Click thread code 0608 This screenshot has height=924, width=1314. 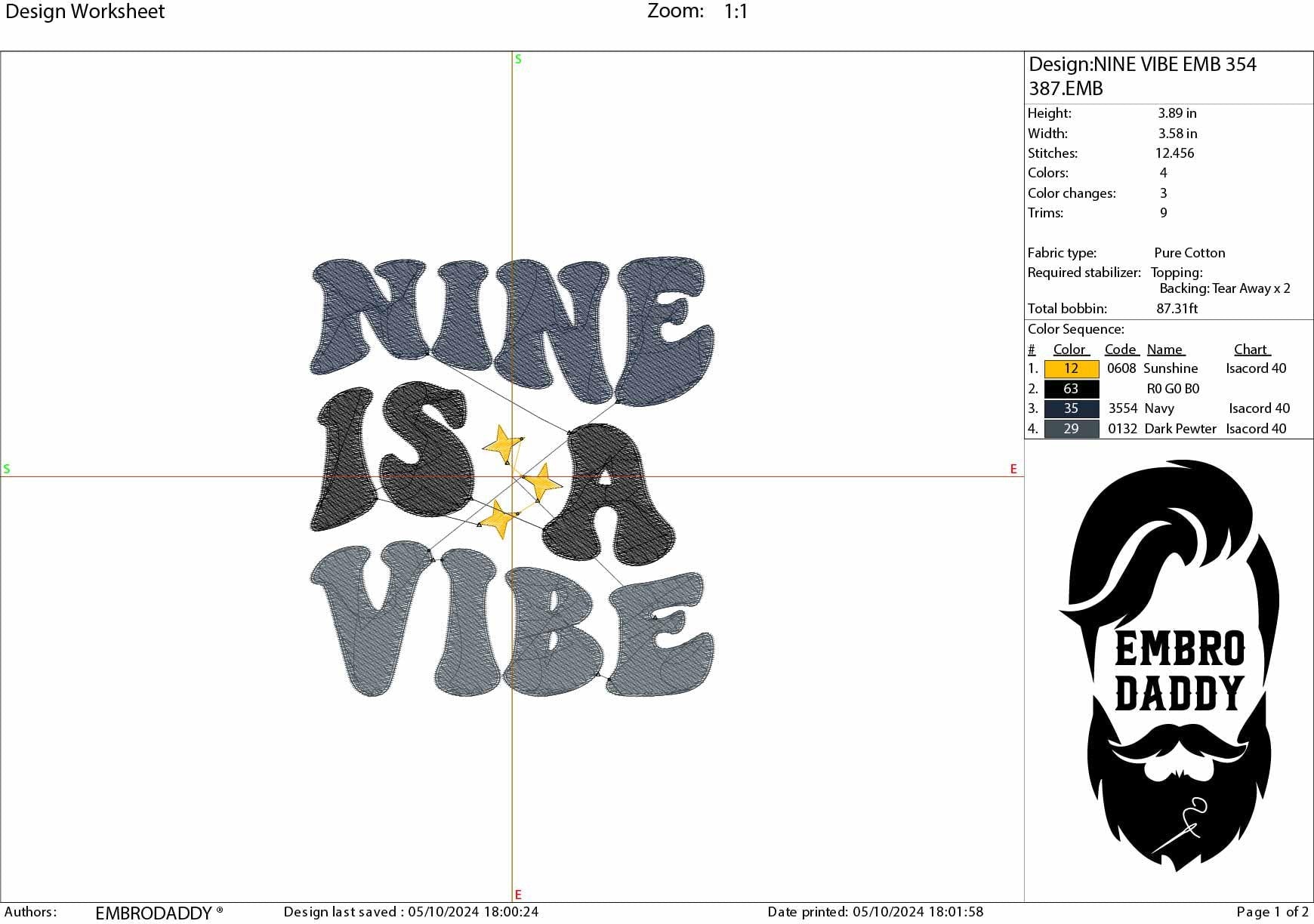pos(1121,368)
